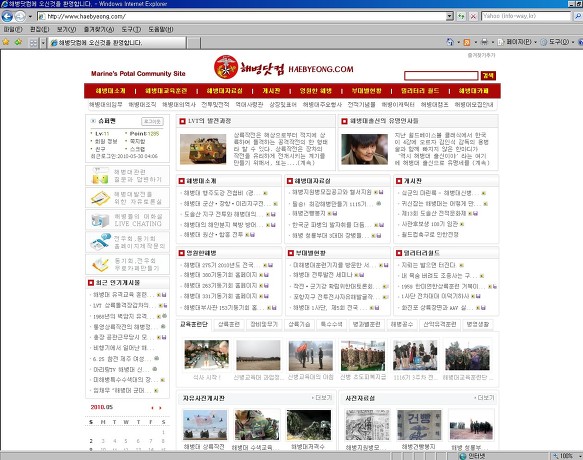Expand the Home button dropdown arrow
583x460 pixels.
tap(458, 42)
